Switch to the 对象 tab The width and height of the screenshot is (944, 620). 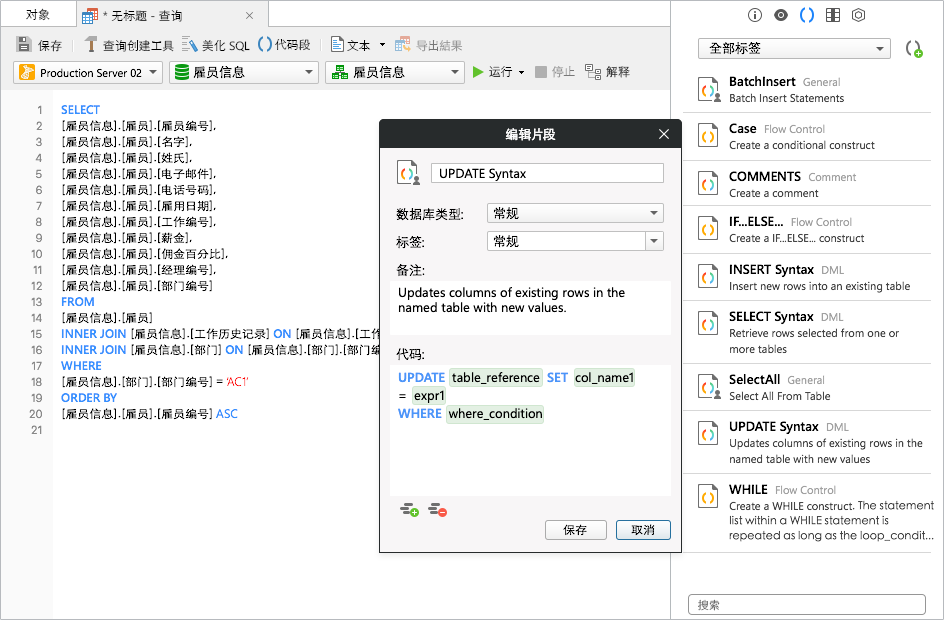coord(38,14)
